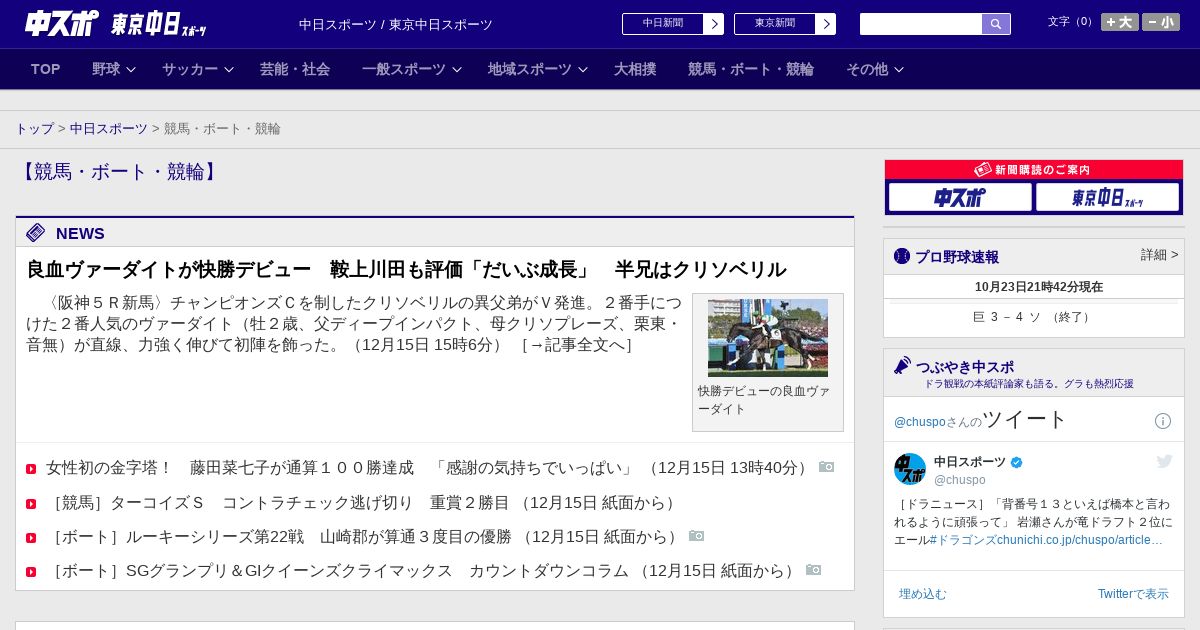Open the サッカー menu label
This screenshot has width=1200, height=630.
[x=190, y=69]
